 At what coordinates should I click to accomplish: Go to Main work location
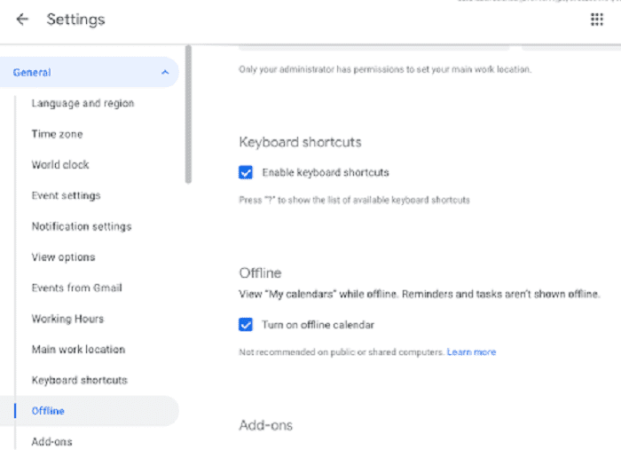pos(78,349)
